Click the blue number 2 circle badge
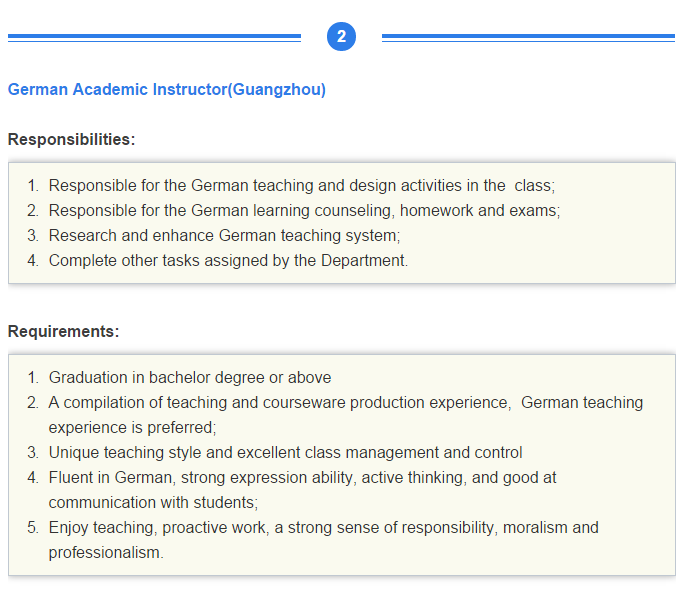This screenshot has height=591, width=693. pyautogui.click(x=341, y=37)
